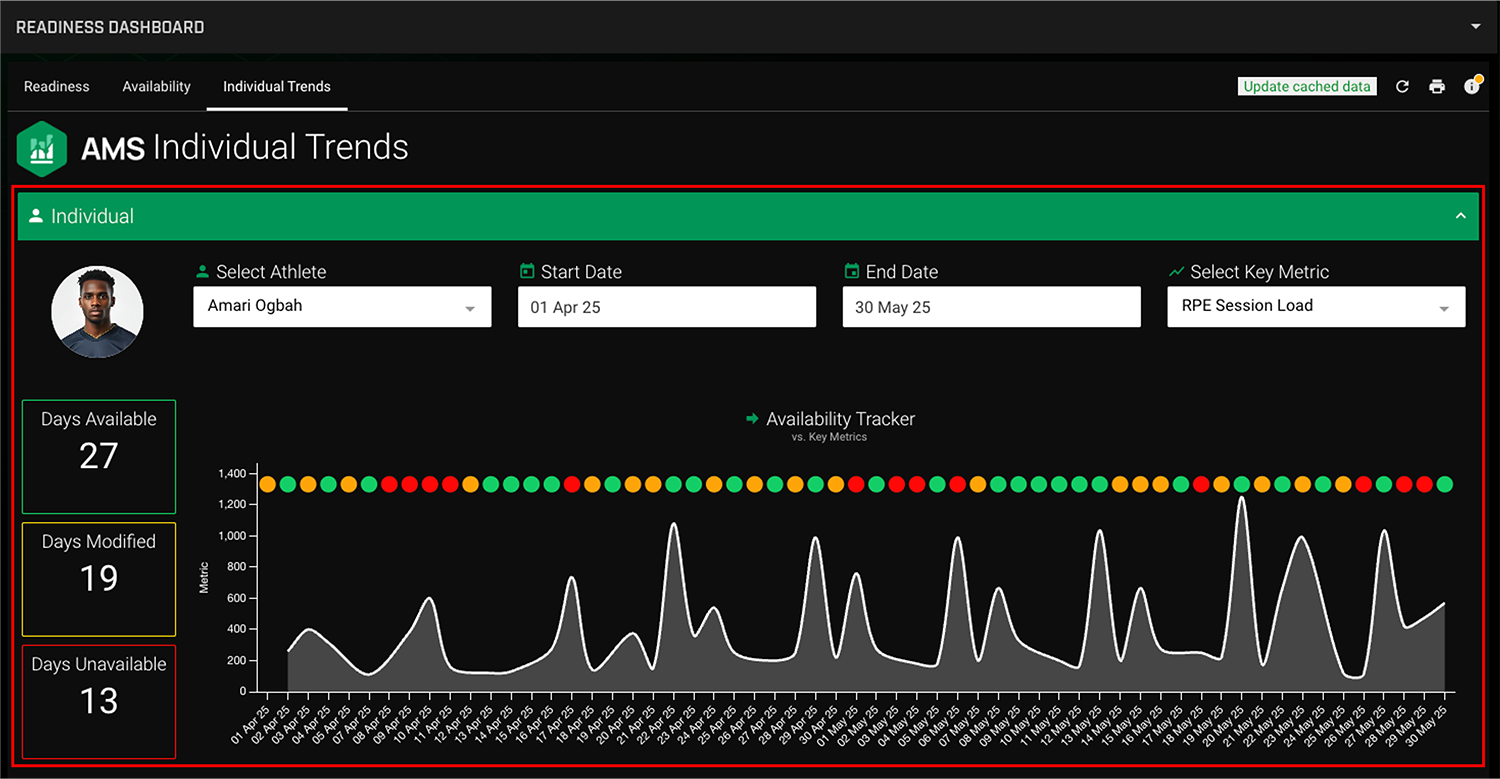Click Amari Ogbah's profile photo

click(97, 311)
